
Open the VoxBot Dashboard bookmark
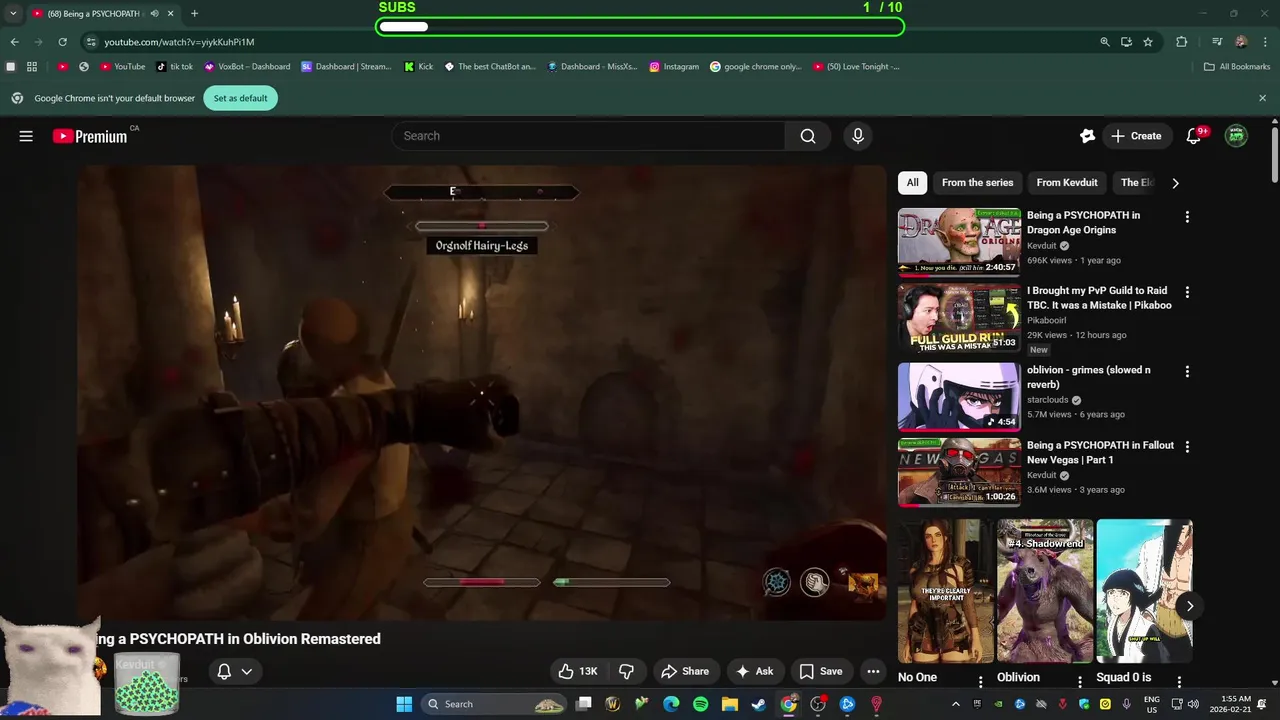247,67
